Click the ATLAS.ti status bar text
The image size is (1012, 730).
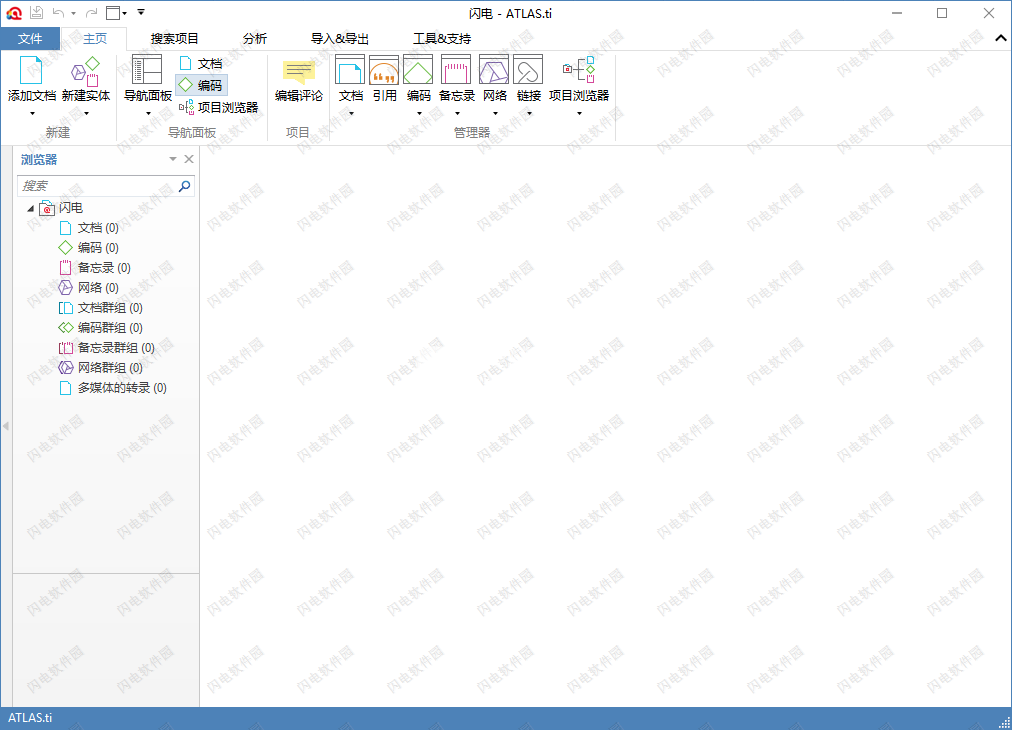(30, 718)
